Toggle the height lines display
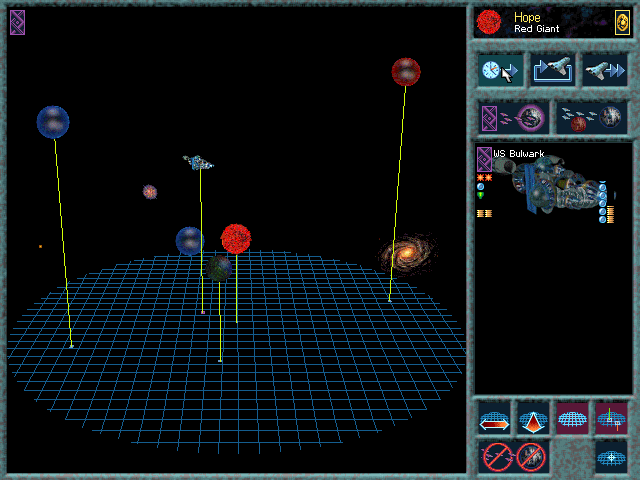640x480 pixels. coord(611,418)
